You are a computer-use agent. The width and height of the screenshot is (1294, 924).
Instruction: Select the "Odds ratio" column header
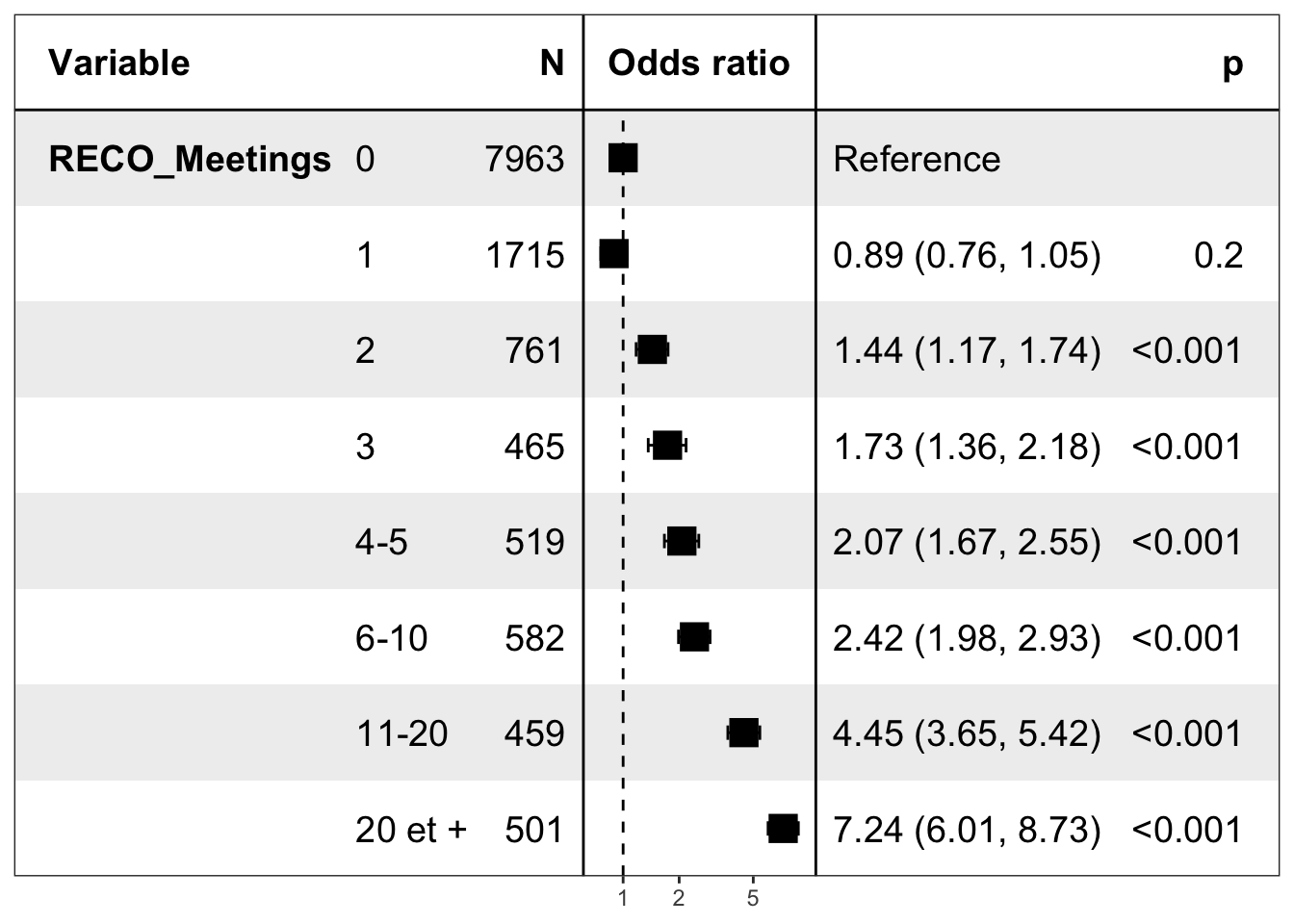pos(699,64)
